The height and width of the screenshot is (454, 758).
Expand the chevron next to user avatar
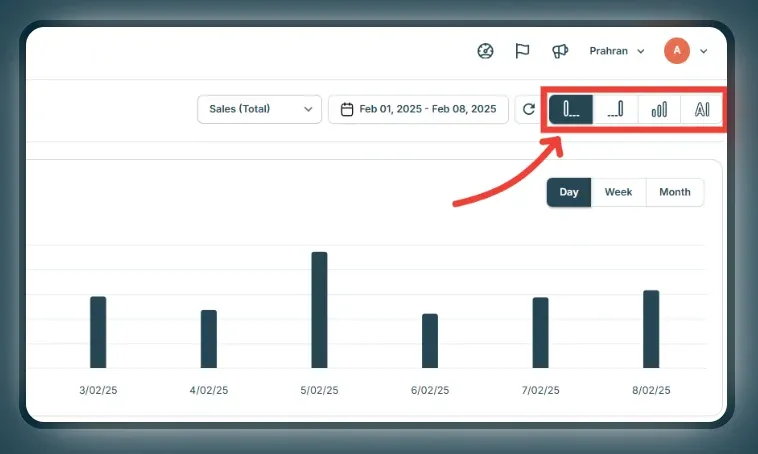704,51
